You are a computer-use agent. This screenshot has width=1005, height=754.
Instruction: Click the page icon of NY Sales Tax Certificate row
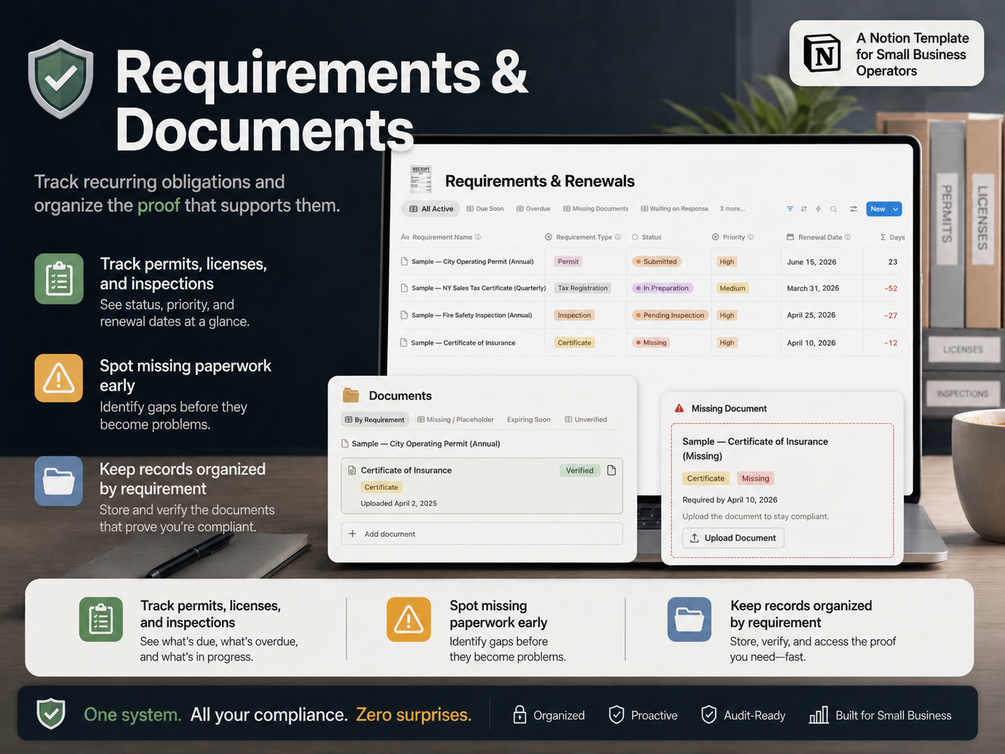(x=404, y=288)
